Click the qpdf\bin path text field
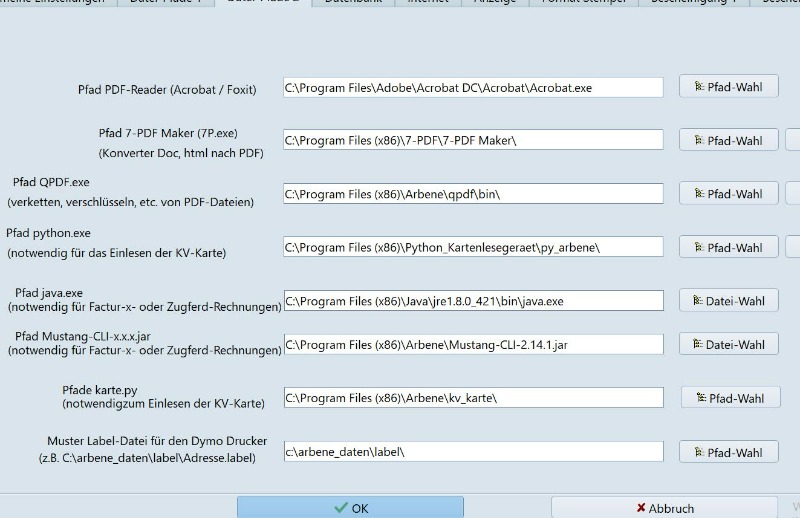The image size is (800, 518). coord(472,194)
